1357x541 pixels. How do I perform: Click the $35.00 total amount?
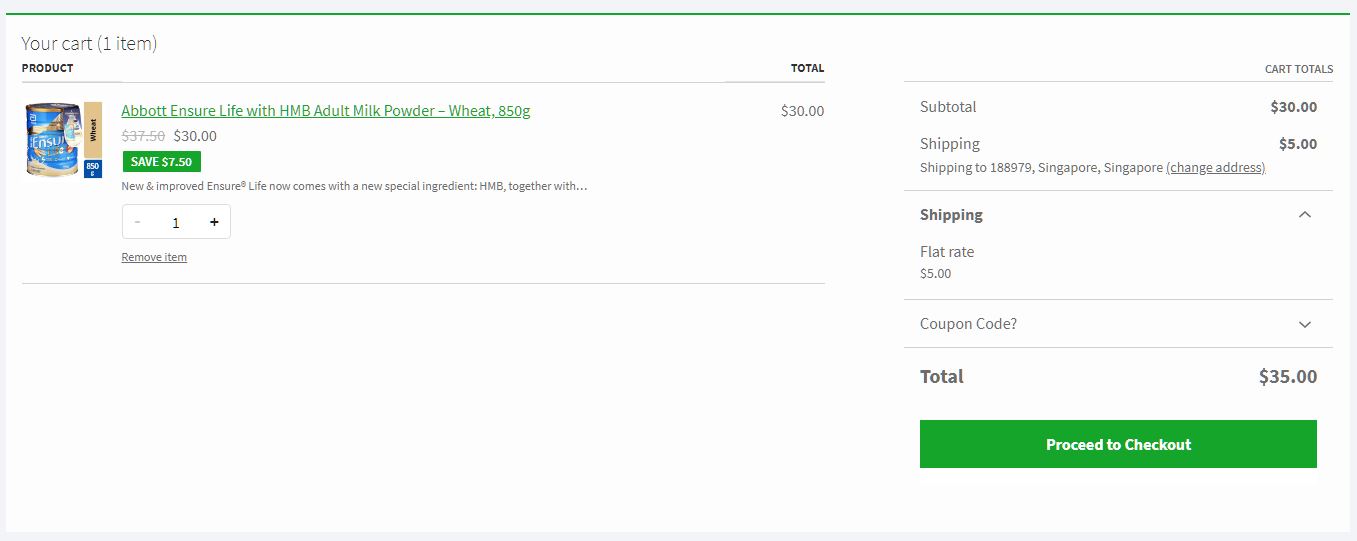click(x=1287, y=377)
